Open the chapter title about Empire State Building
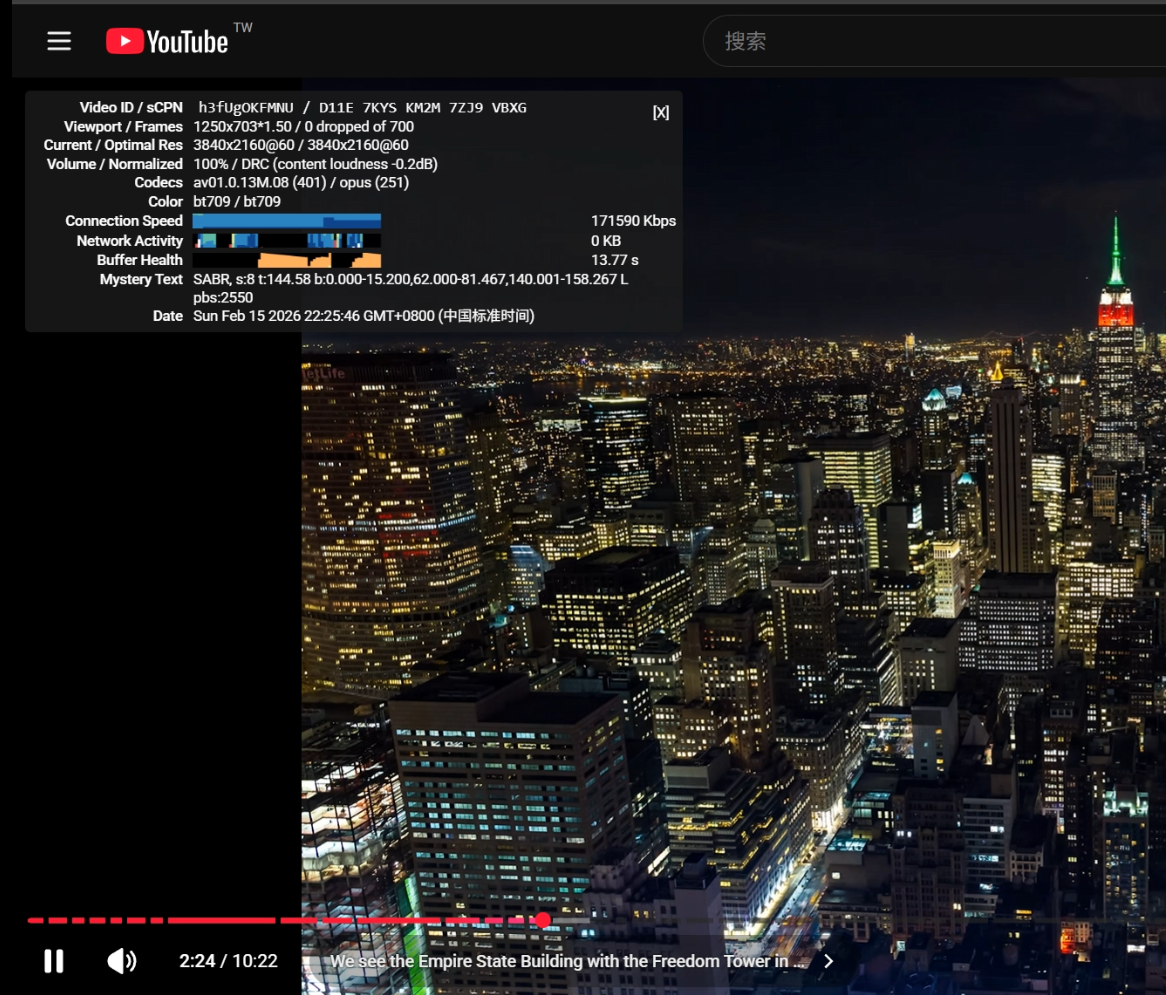 (566, 961)
